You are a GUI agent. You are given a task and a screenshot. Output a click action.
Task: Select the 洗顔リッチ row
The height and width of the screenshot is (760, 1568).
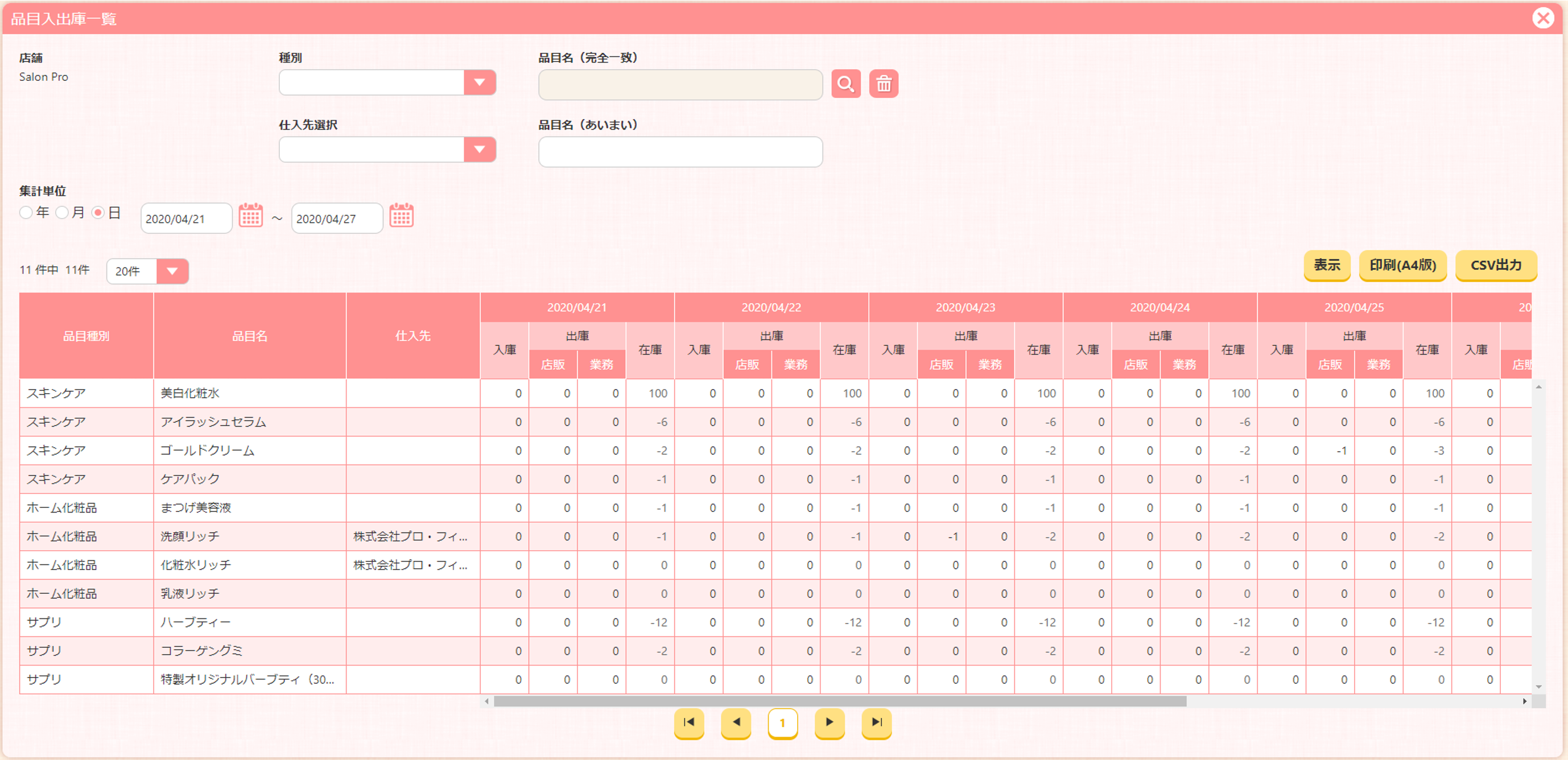[775, 536]
